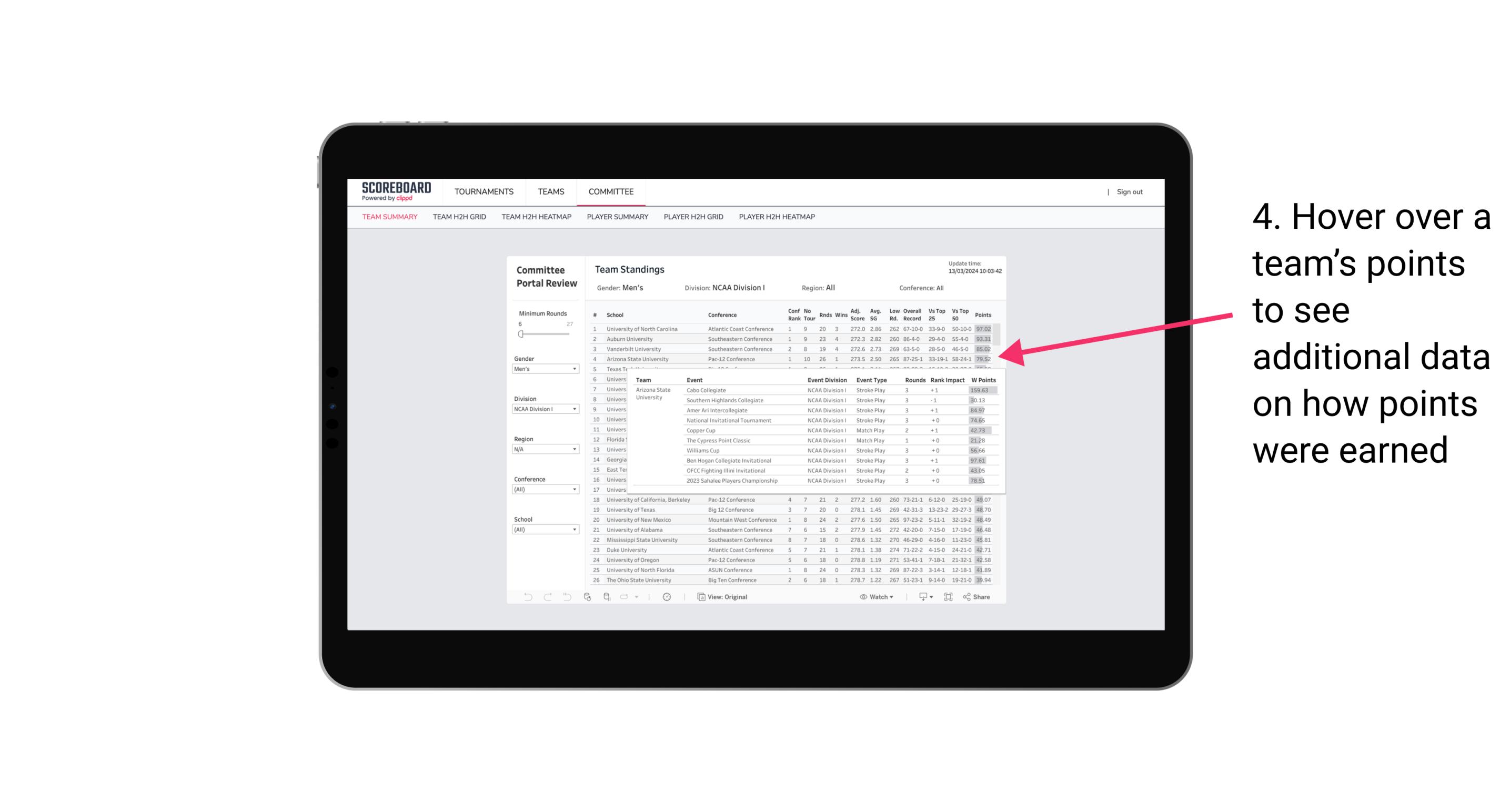The height and width of the screenshot is (812, 1510).
Task: Click the clock/update time icon
Action: pos(667,597)
